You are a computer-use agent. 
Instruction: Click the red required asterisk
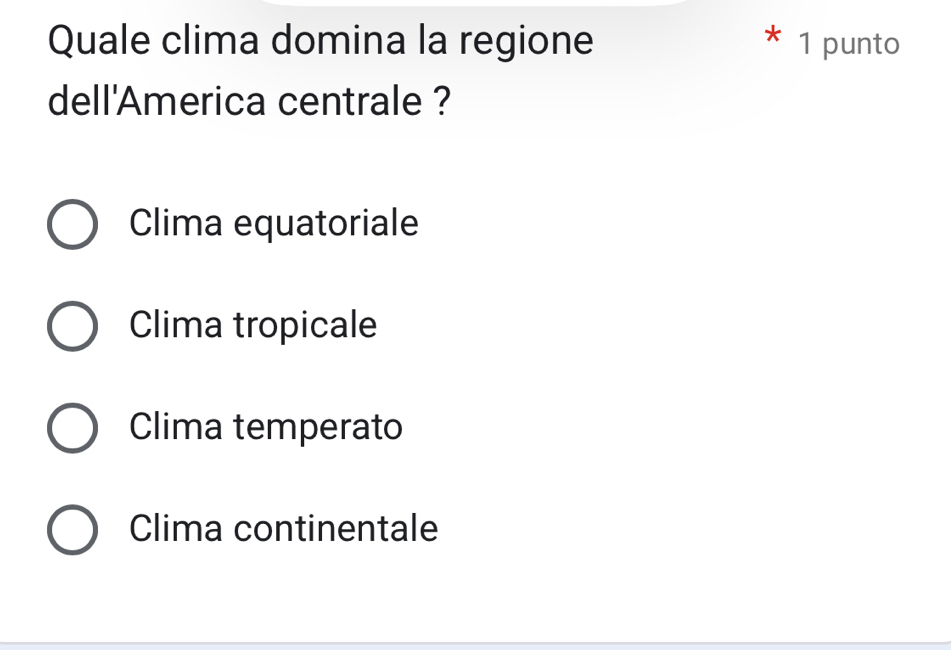click(x=771, y=41)
